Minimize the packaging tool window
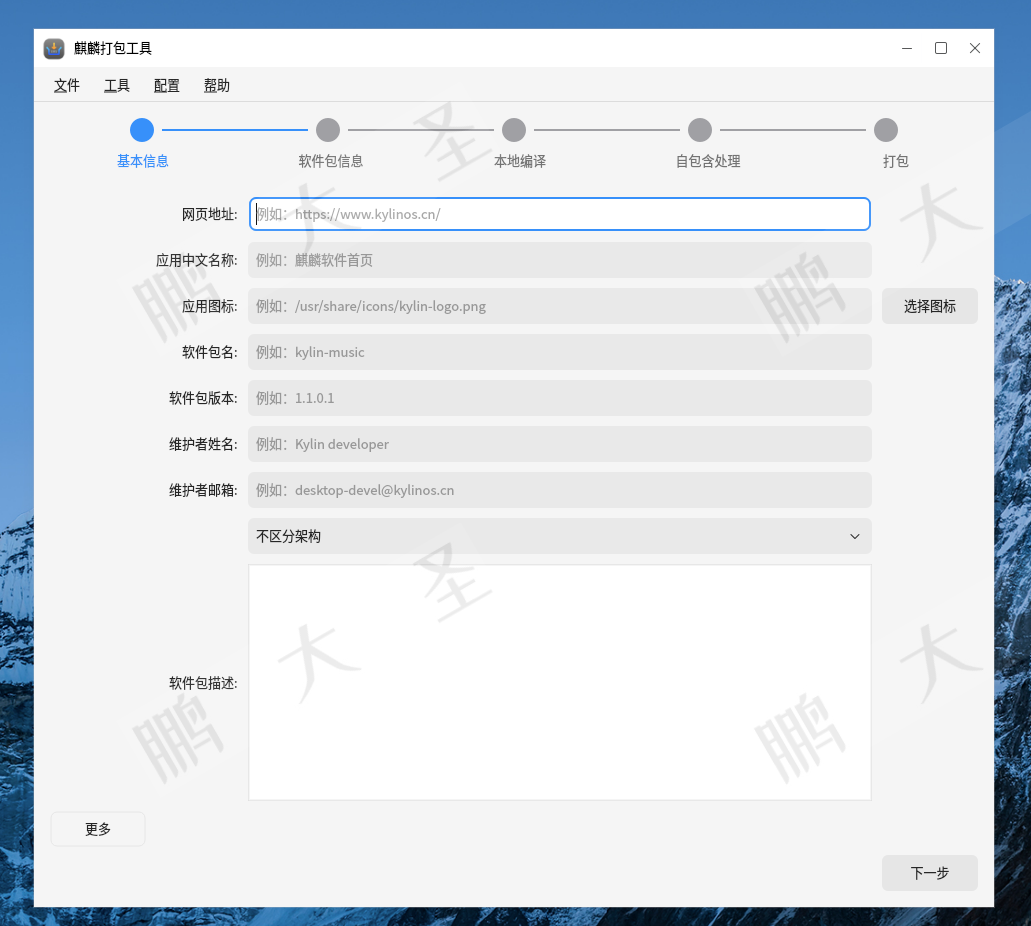The height and width of the screenshot is (926, 1031). (x=907, y=48)
